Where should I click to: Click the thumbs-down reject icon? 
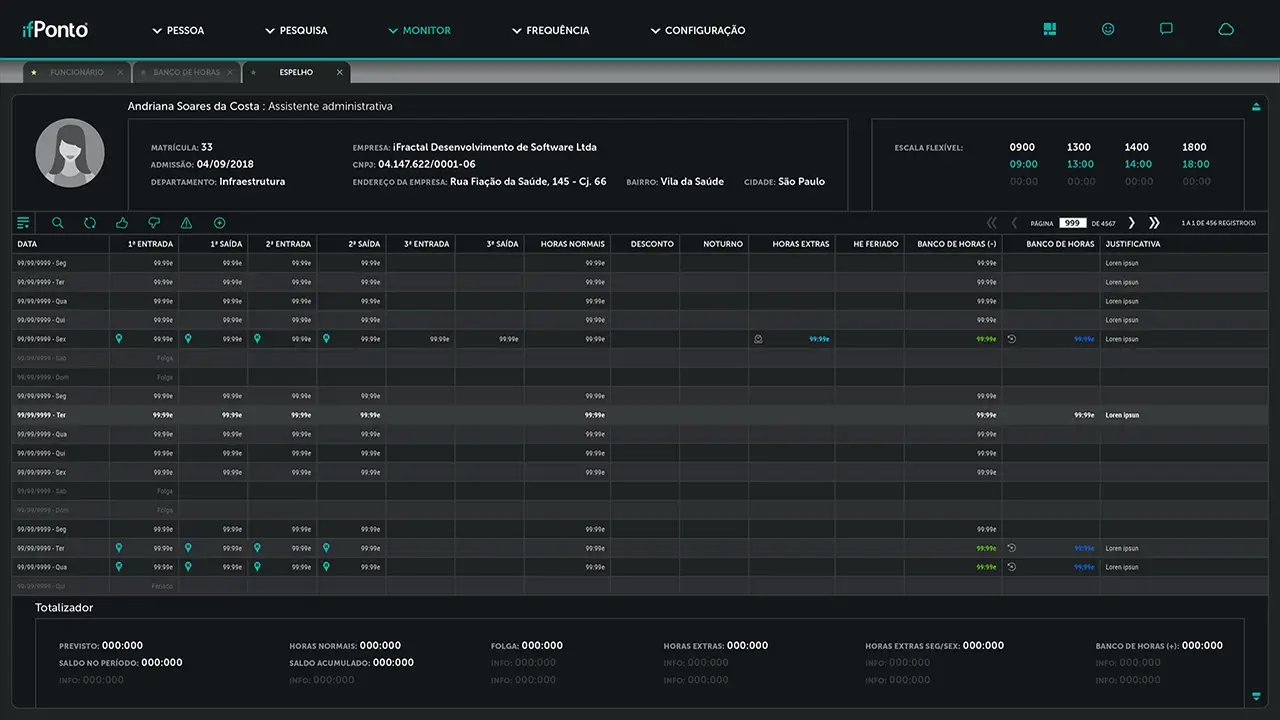pos(154,223)
